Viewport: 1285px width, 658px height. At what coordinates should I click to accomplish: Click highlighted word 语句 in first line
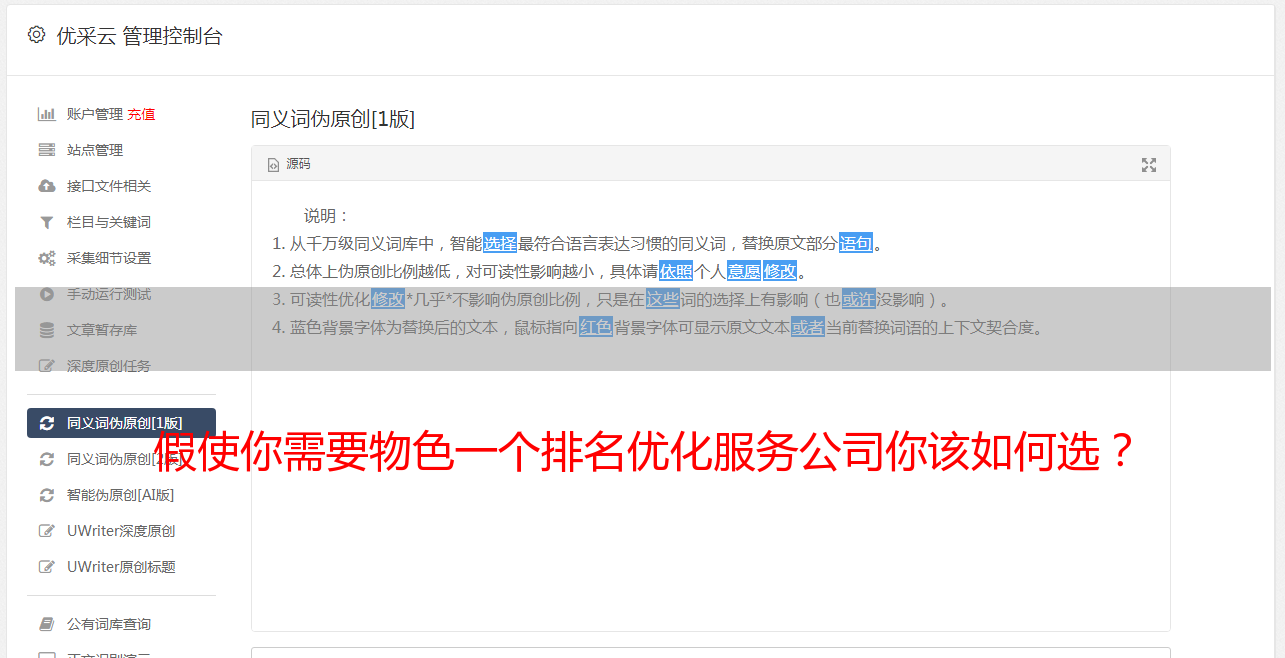(856, 243)
